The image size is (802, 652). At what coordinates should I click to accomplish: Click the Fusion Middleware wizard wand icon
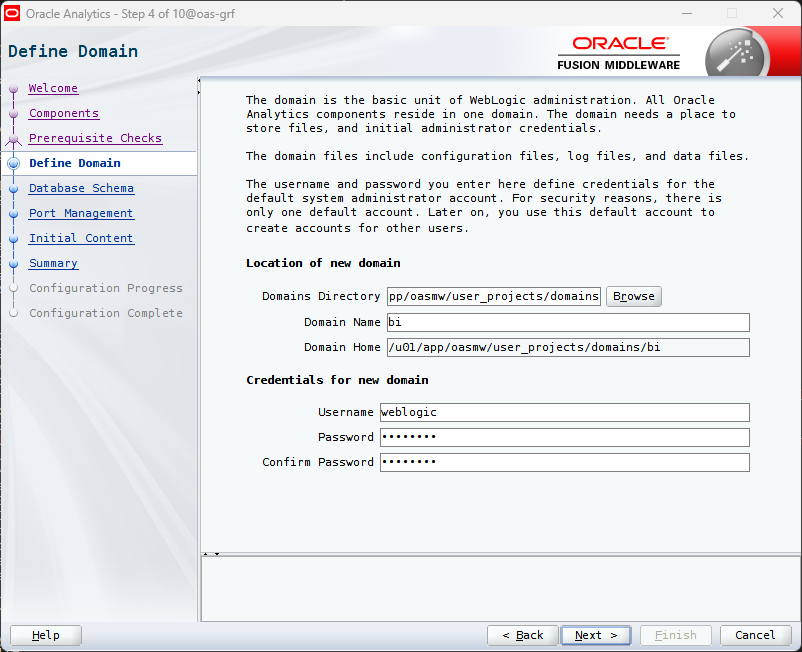click(735, 54)
